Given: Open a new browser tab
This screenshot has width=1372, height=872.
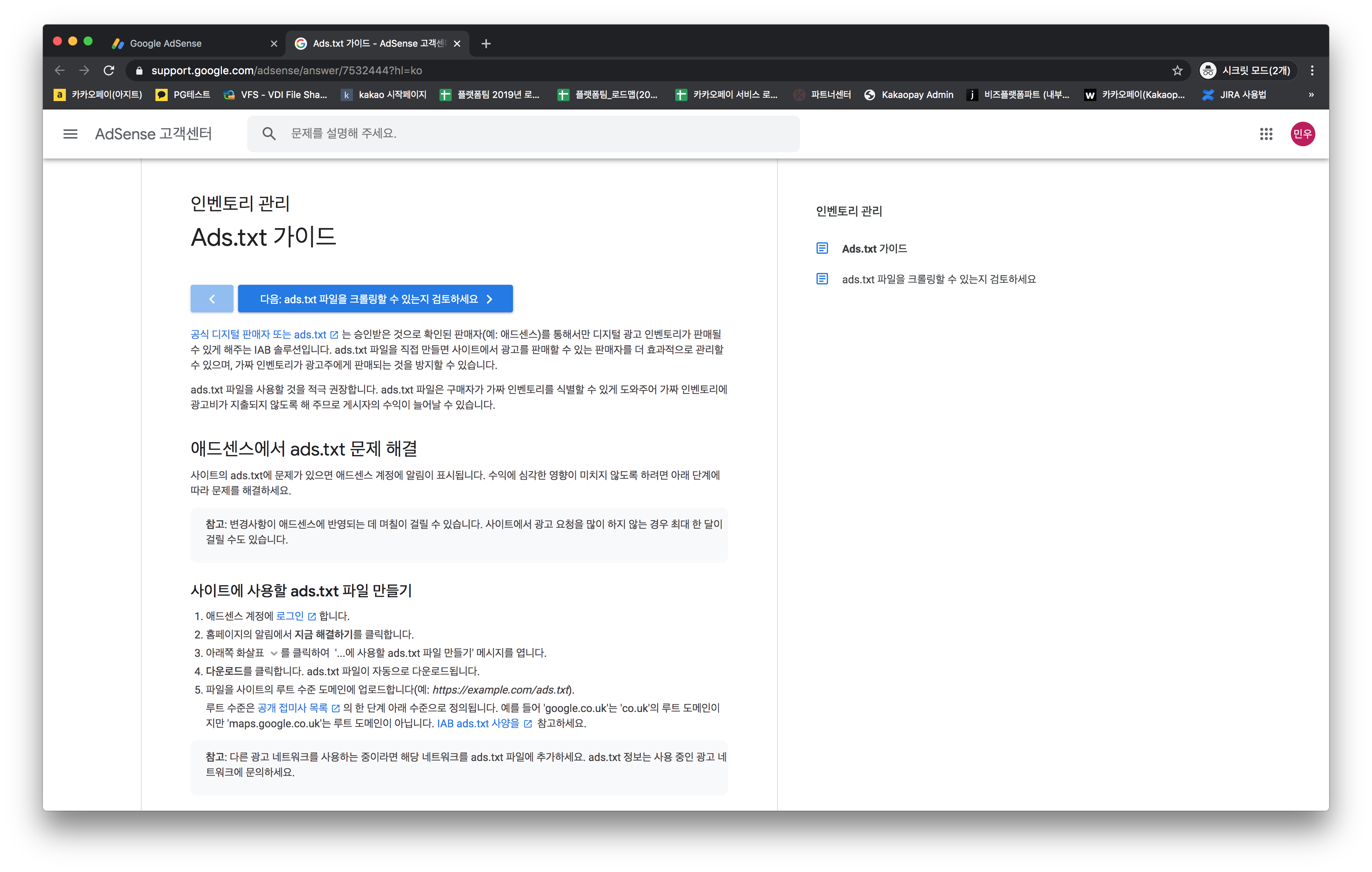Looking at the screenshot, I should click(x=485, y=44).
